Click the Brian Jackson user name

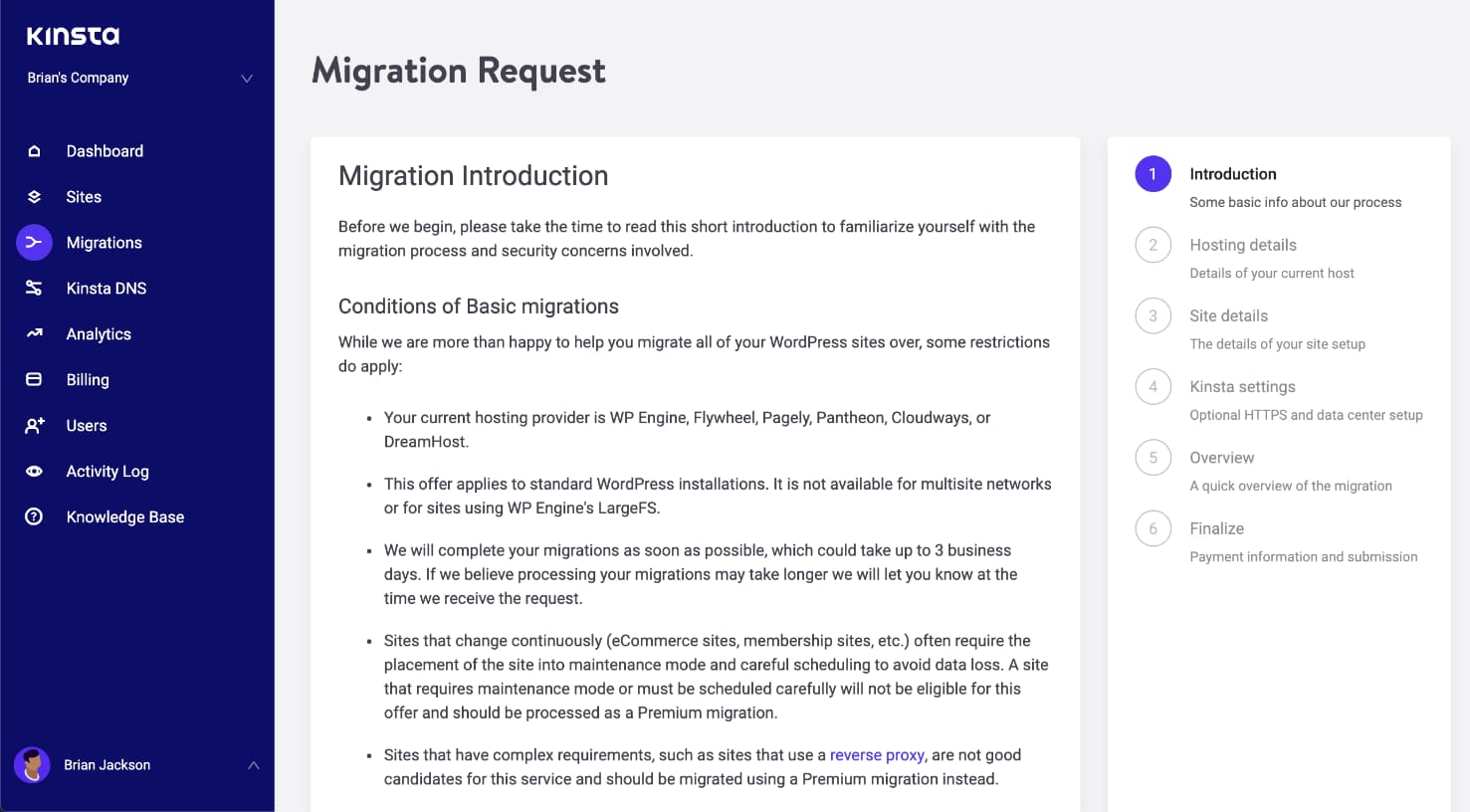(x=107, y=765)
